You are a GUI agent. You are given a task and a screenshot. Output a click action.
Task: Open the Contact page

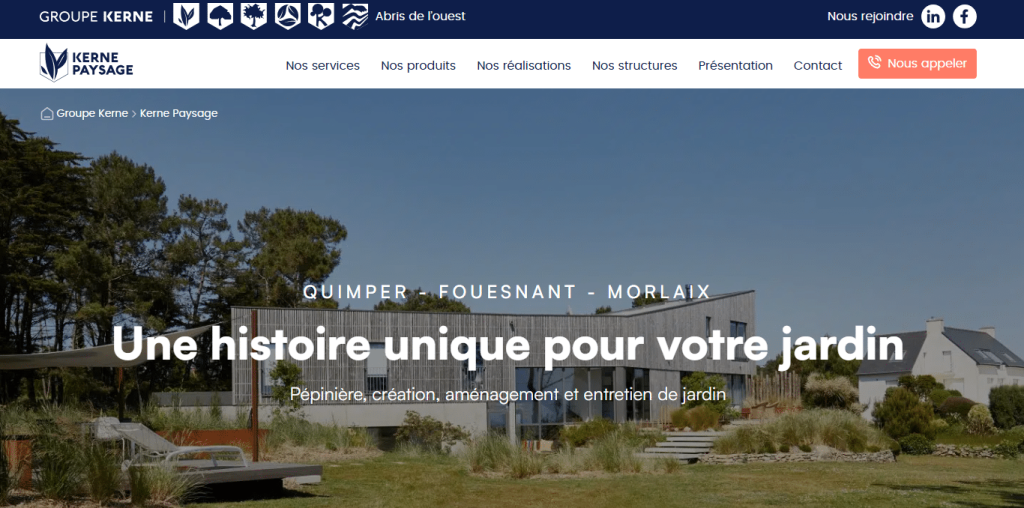tap(817, 66)
